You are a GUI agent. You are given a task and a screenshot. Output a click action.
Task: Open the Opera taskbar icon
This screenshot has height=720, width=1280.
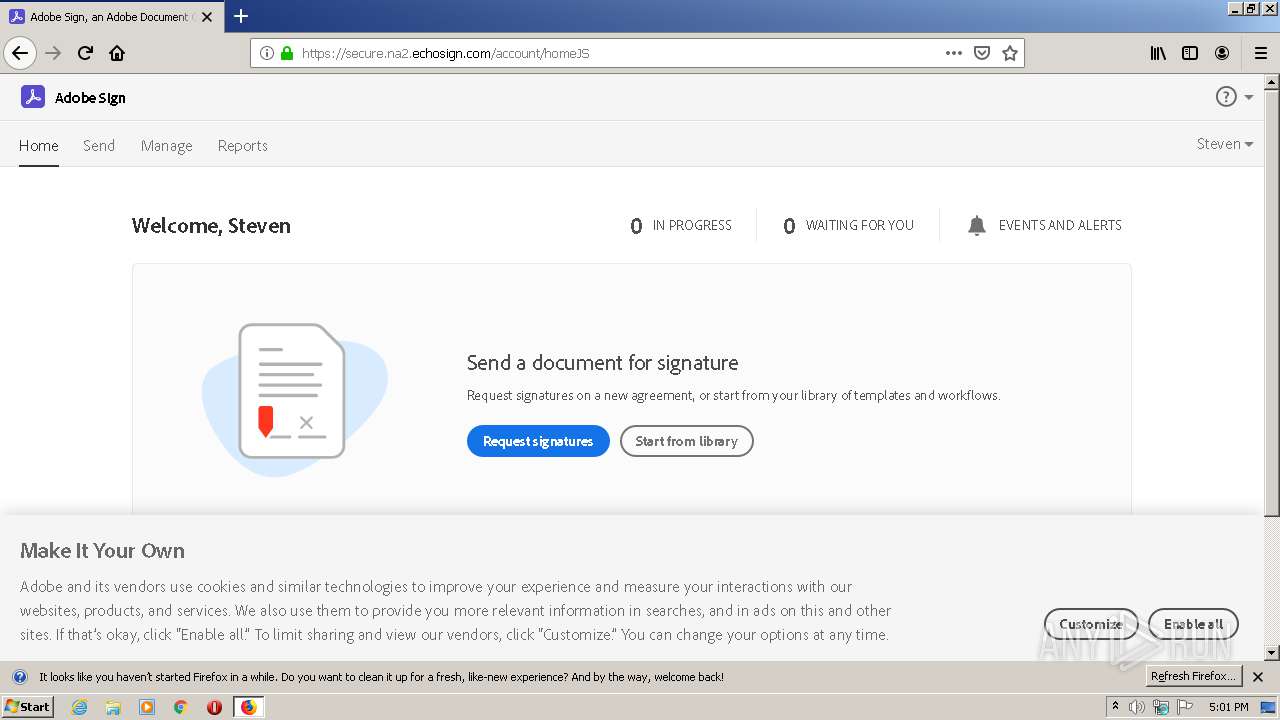214,707
